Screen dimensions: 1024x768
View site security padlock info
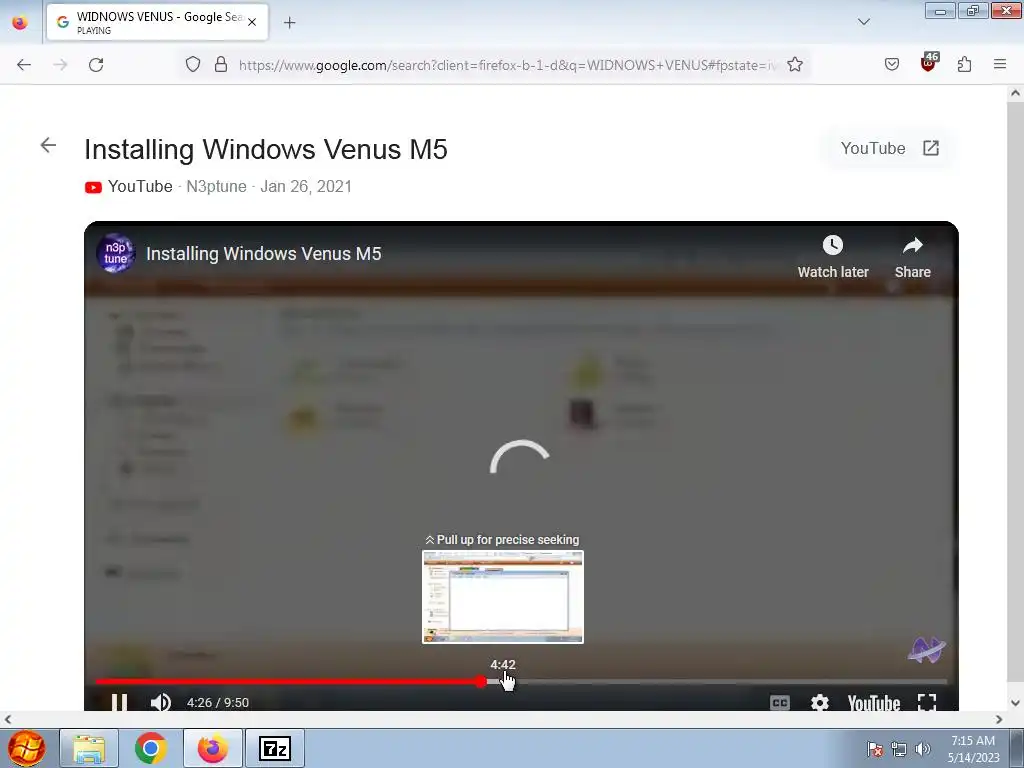221,64
